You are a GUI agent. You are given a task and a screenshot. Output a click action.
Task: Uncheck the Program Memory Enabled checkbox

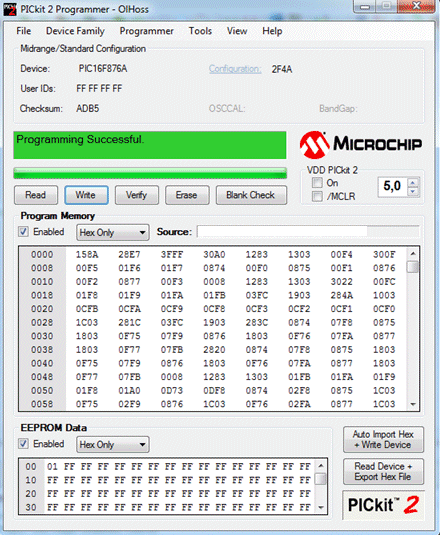(23, 232)
